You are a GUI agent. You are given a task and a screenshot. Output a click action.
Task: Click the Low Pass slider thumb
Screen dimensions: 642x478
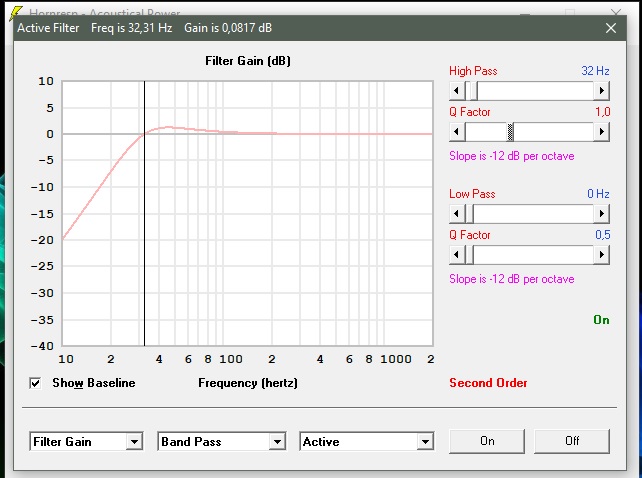(x=469, y=214)
